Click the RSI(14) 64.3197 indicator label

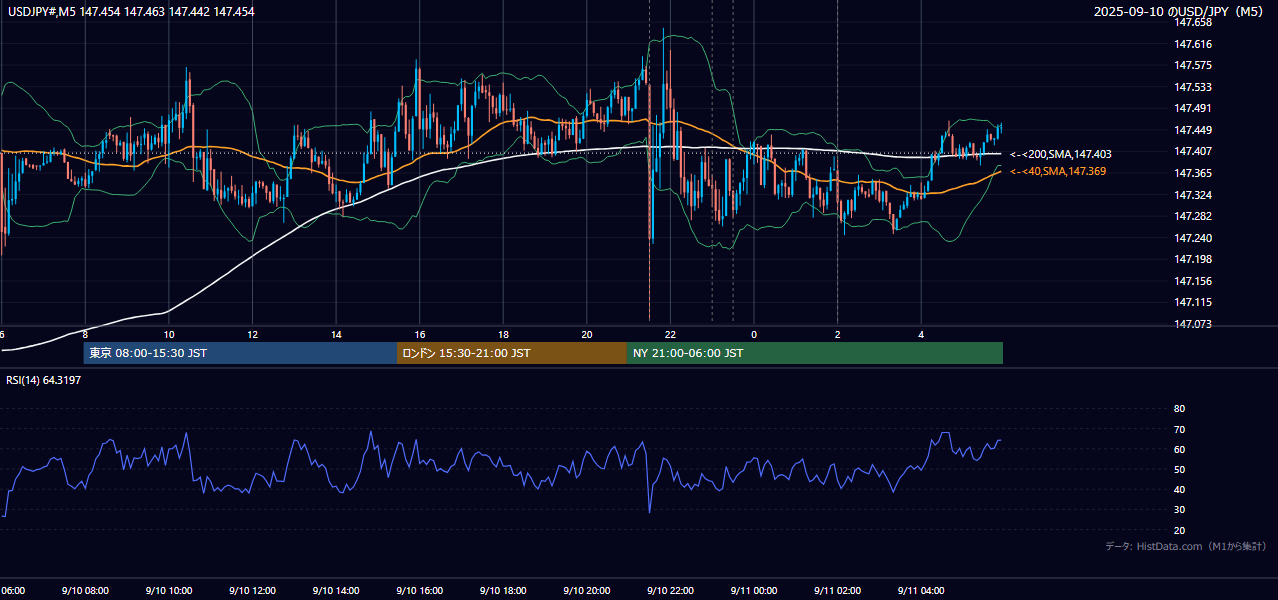[x=44, y=380]
